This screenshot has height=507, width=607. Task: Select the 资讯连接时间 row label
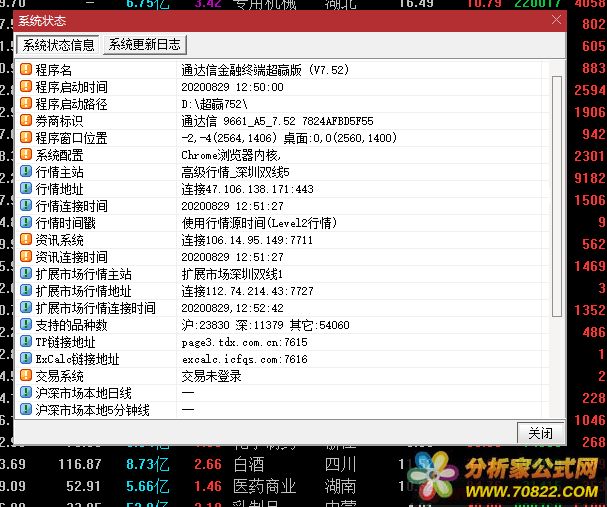[71, 257]
